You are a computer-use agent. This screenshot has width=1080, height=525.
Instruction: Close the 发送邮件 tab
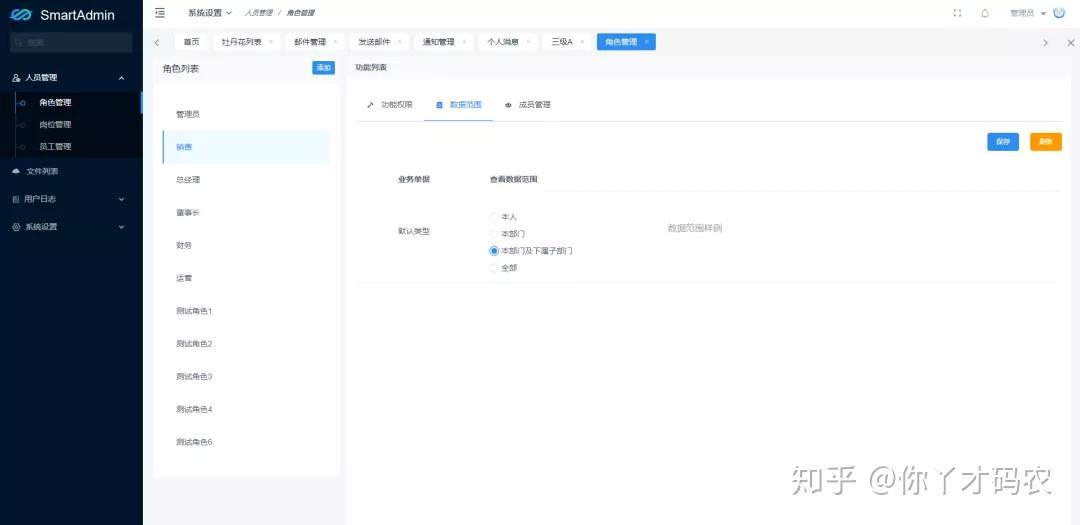click(x=399, y=42)
